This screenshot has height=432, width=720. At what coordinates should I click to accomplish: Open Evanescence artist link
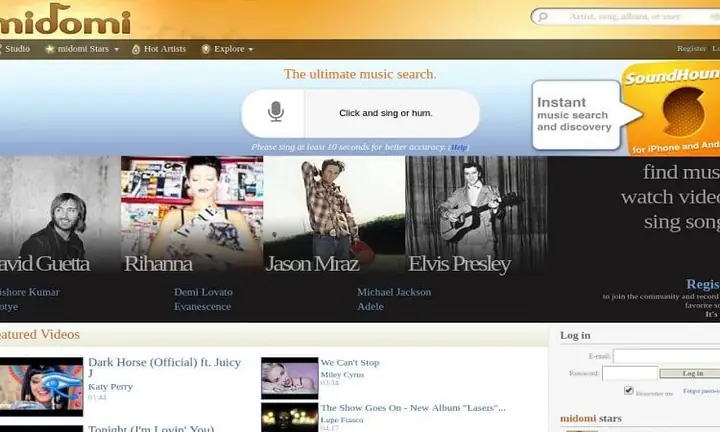[x=202, y=307]
